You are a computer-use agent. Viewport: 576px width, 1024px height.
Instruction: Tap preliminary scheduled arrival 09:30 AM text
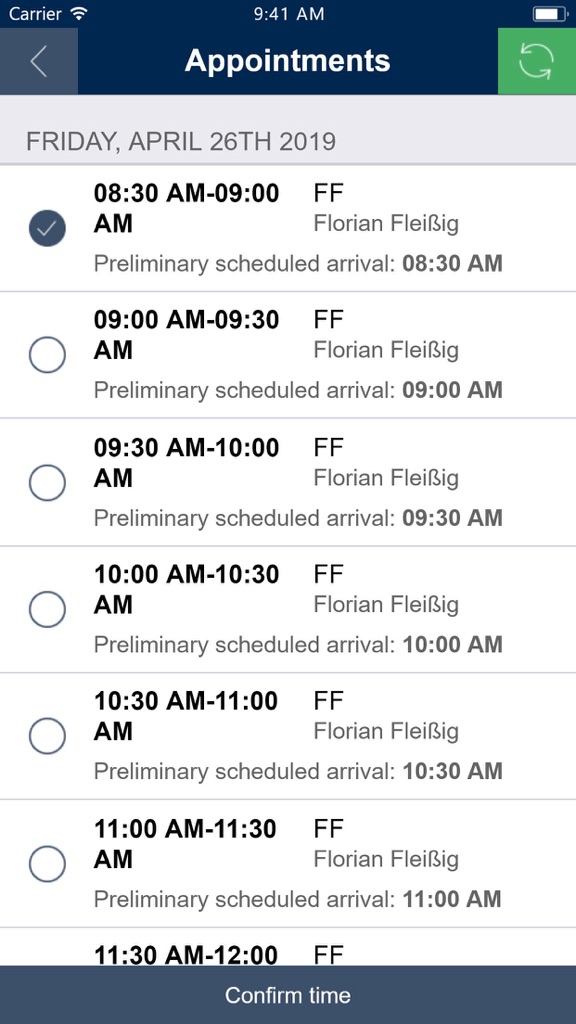[x=298, y=518]
